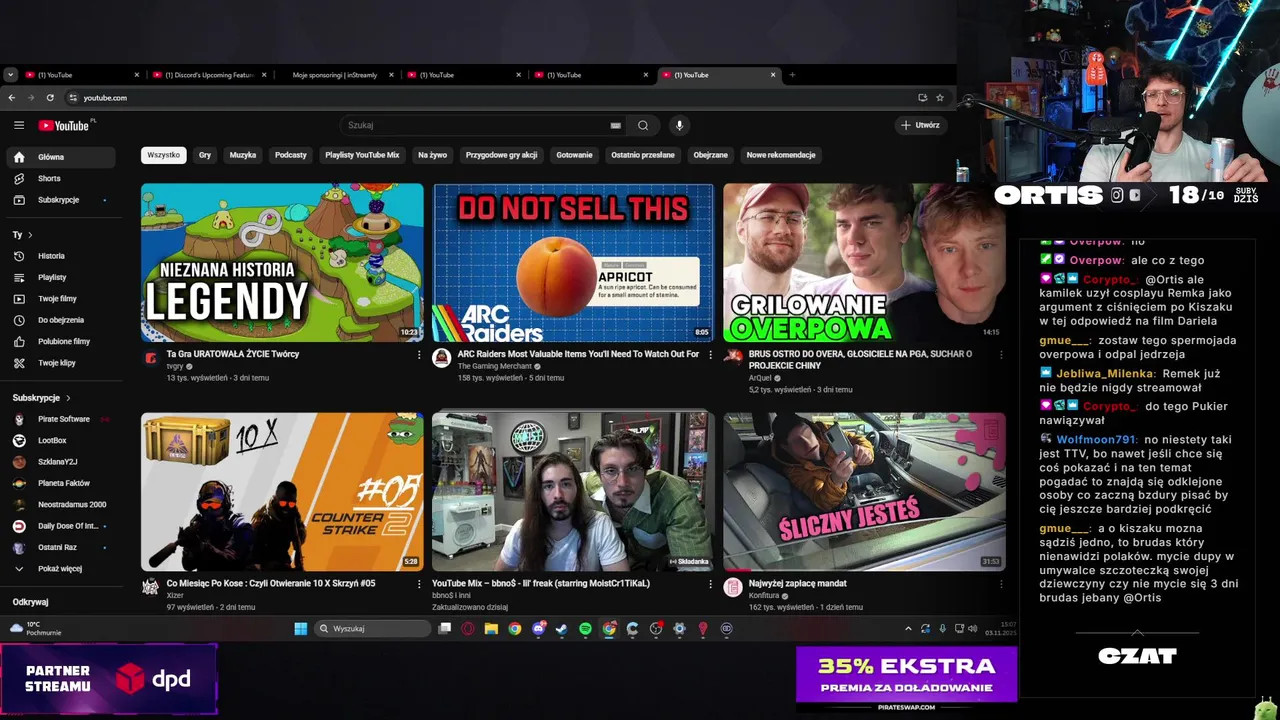Select the Playlisty YouTube Mix chip
Viewport: 1280px width, 720px height.
pos(362,155)
